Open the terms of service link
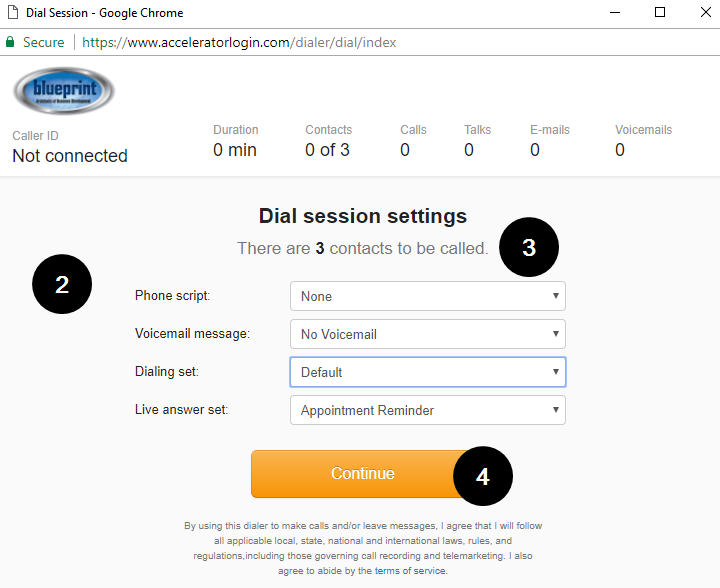Viewport: 720px width, 588px height. point(410,571)
